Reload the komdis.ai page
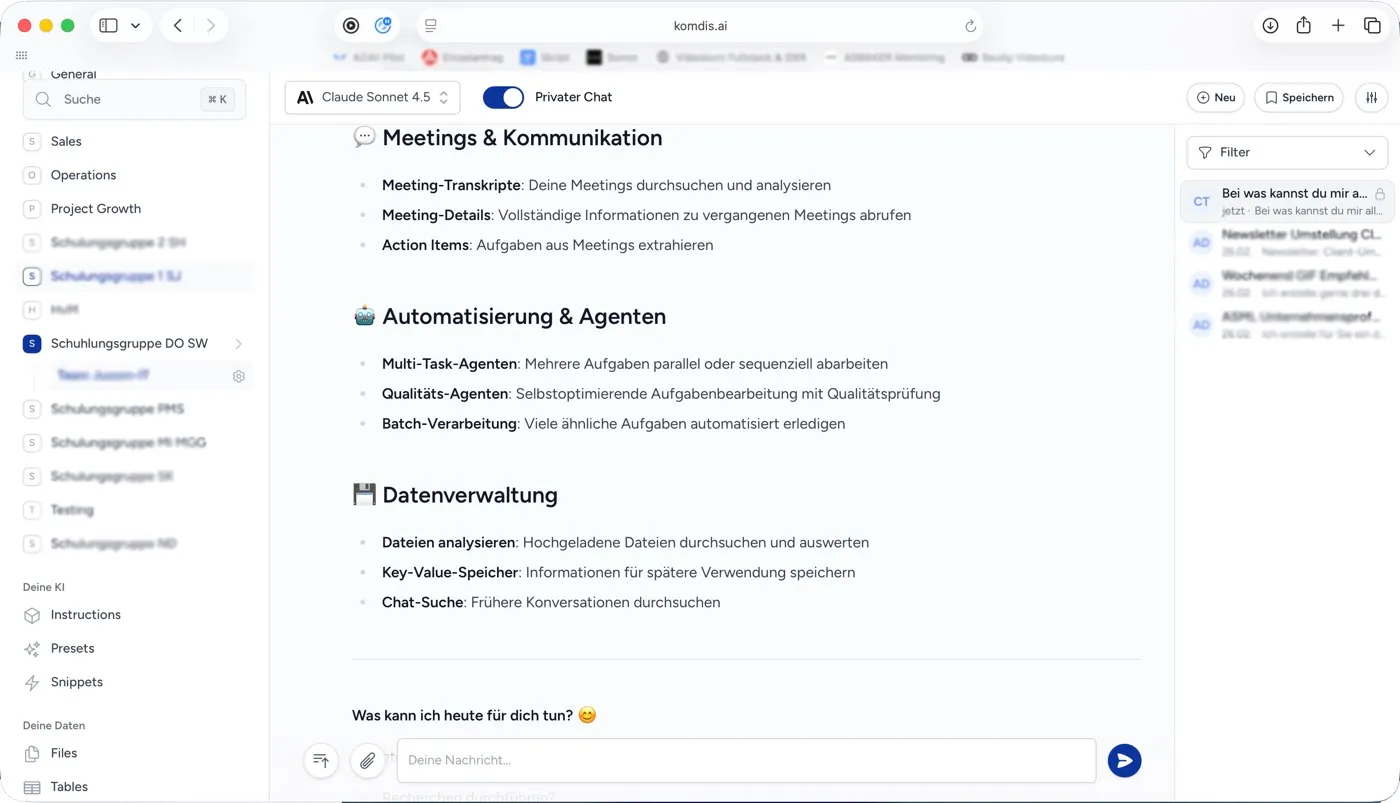 970,26
